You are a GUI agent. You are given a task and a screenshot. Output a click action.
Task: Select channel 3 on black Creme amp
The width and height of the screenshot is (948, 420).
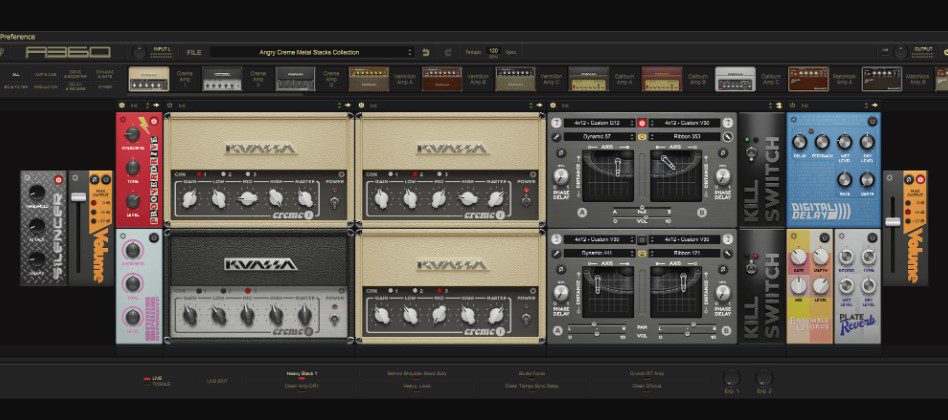tap(248, 291)
